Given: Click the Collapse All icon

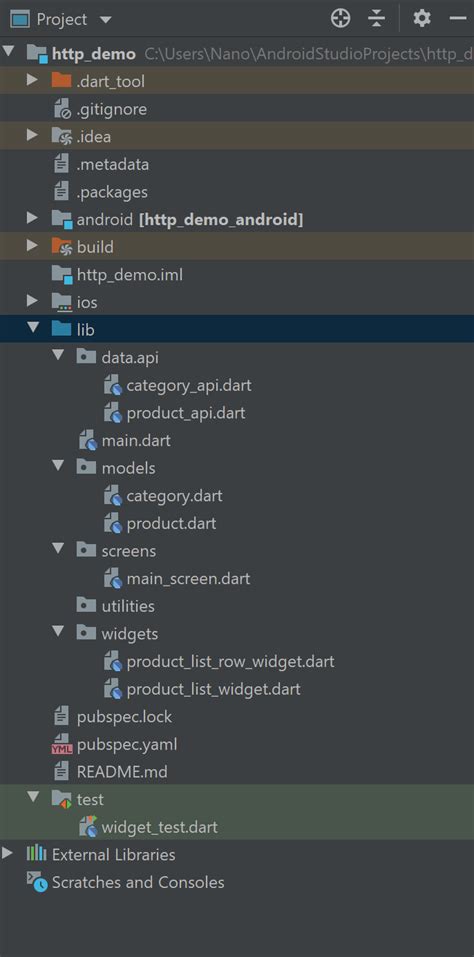Looking at the screenshot, I should [377, 19].
